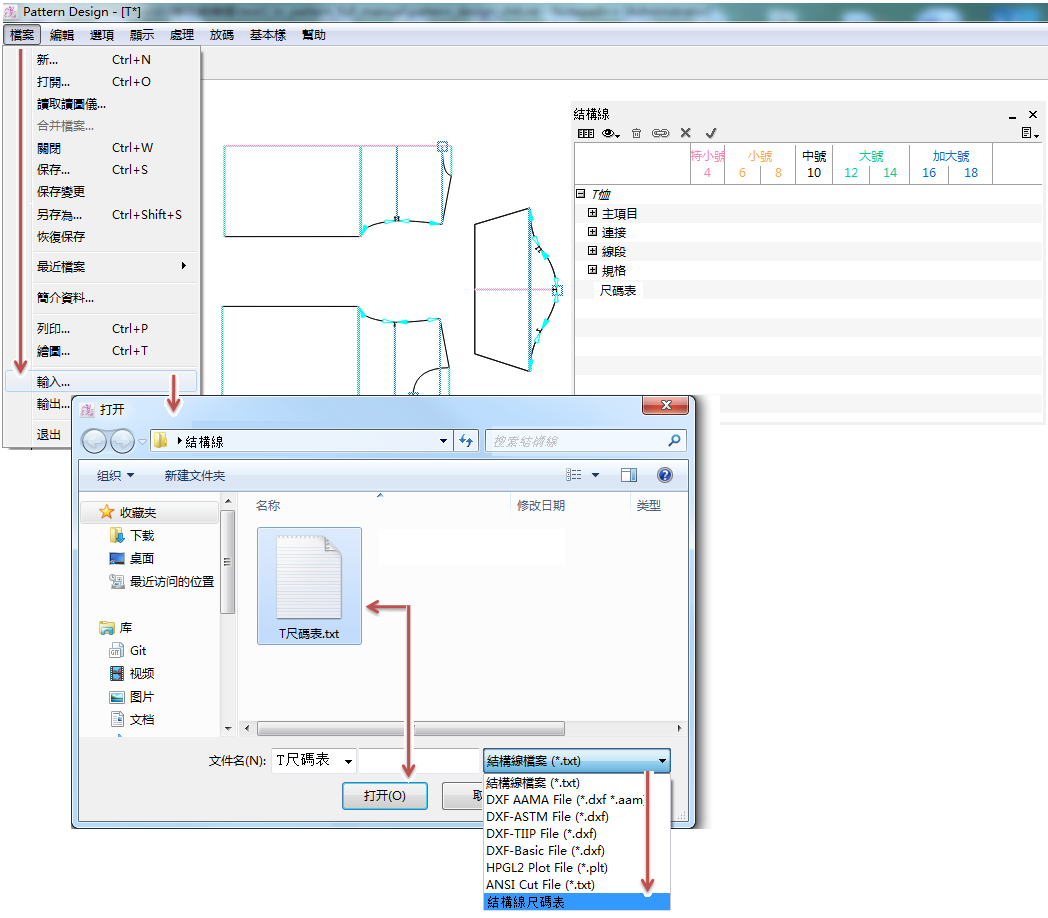The height and width of the screenshot is (918, 1048).
Task: Open the 文件名 combo box dropdown arrow
Action: pyautogui.click(x=348, y=761)
